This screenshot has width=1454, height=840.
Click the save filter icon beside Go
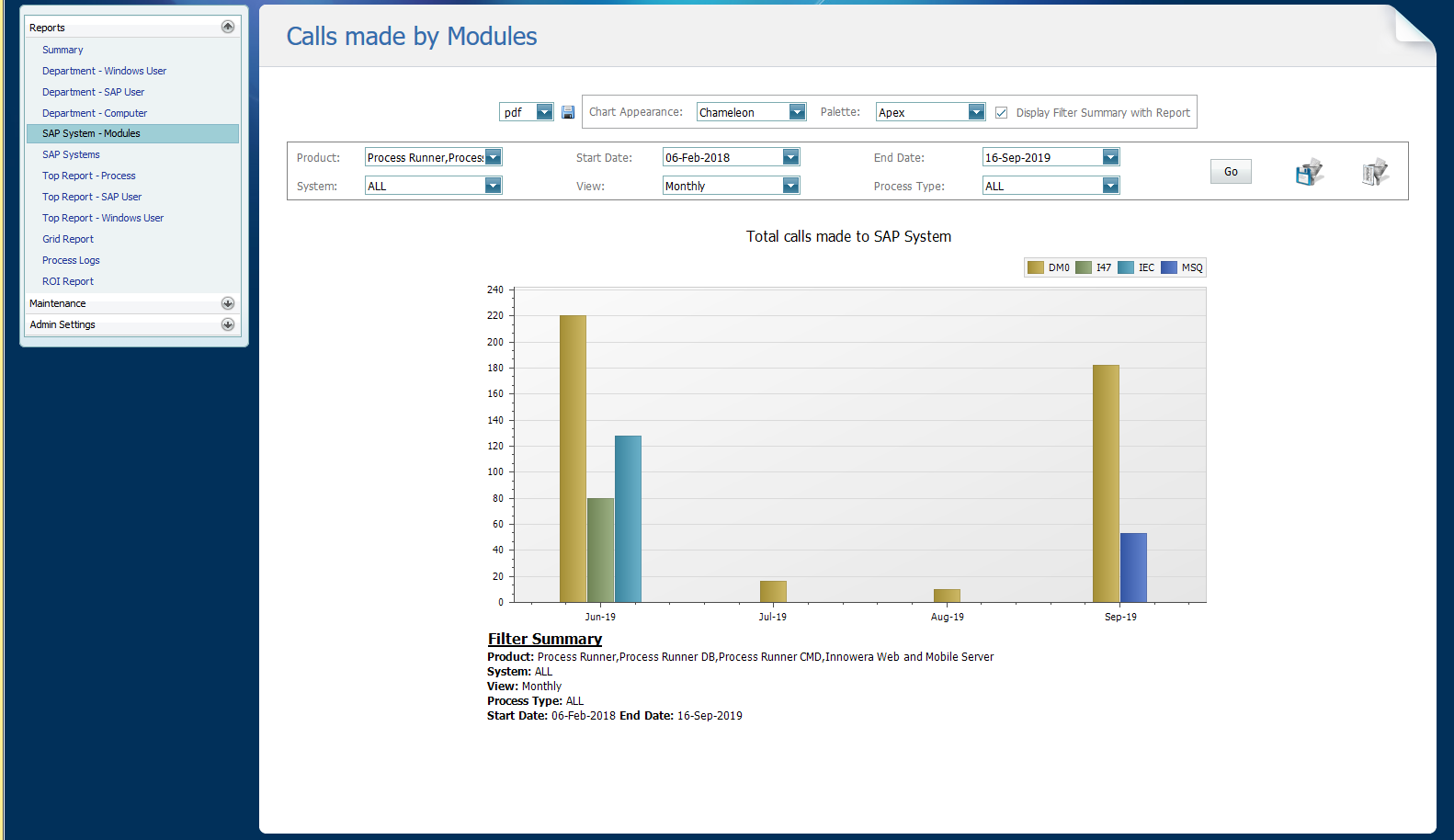point(1310,172)
